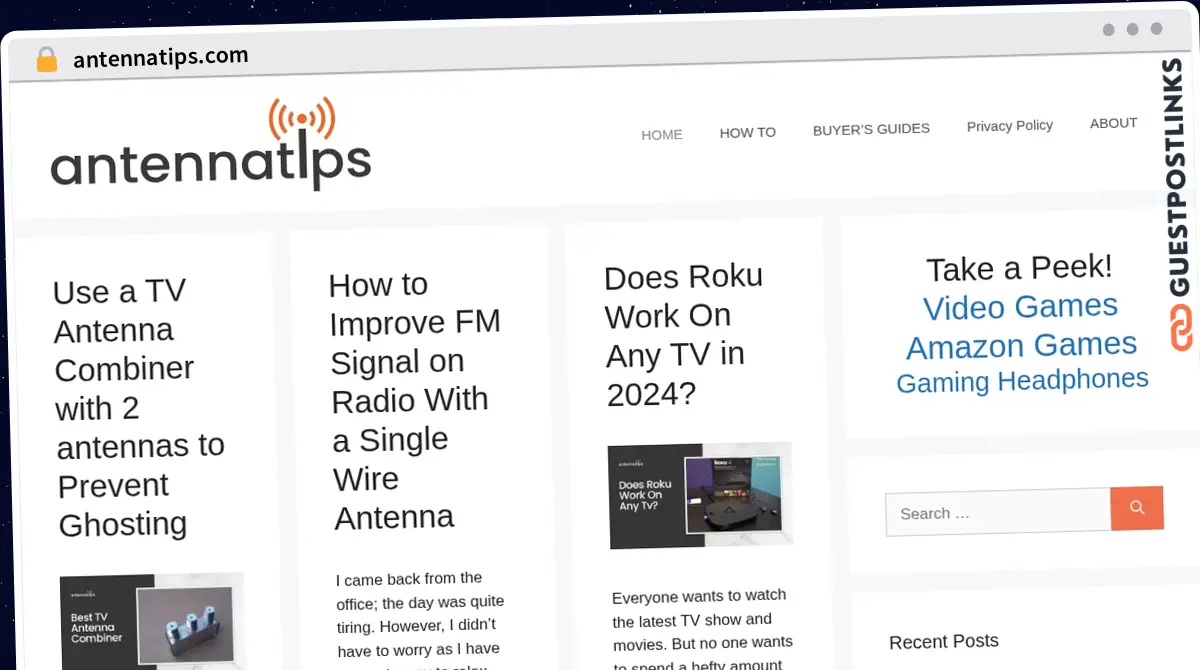The image size is (1200, 670).
Task: Click the padlock icon in address bar
Action: [x=46, y=60]
